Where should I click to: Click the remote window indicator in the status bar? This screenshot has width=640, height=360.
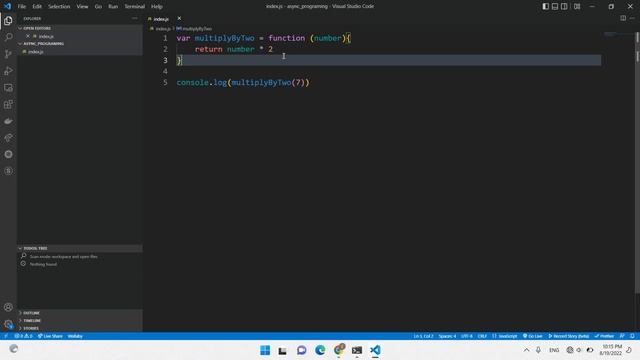point(6,336)
